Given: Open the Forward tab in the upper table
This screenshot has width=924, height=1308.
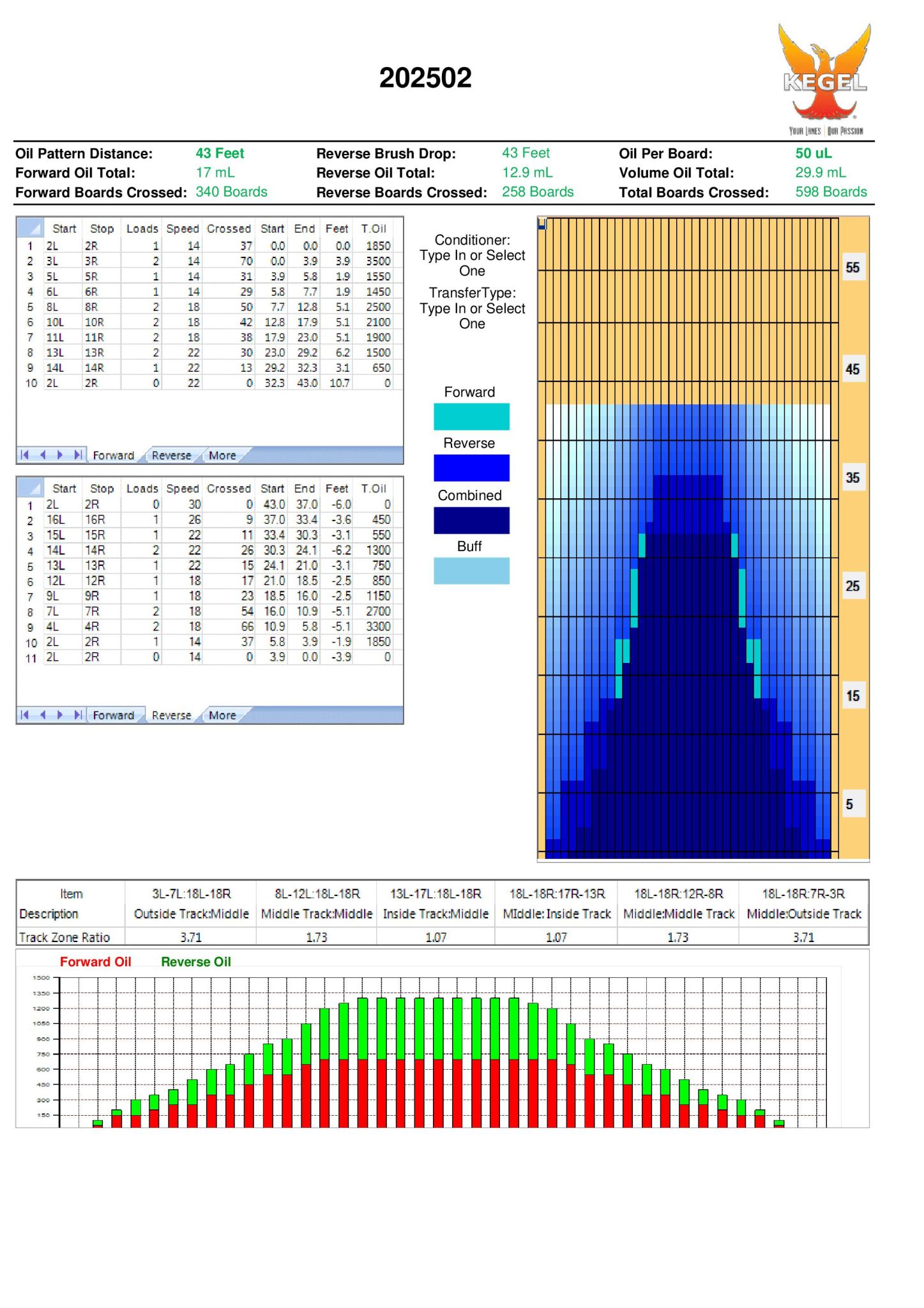Looking at the screenshot, I should pyautogui.click(x=114, y=455).
